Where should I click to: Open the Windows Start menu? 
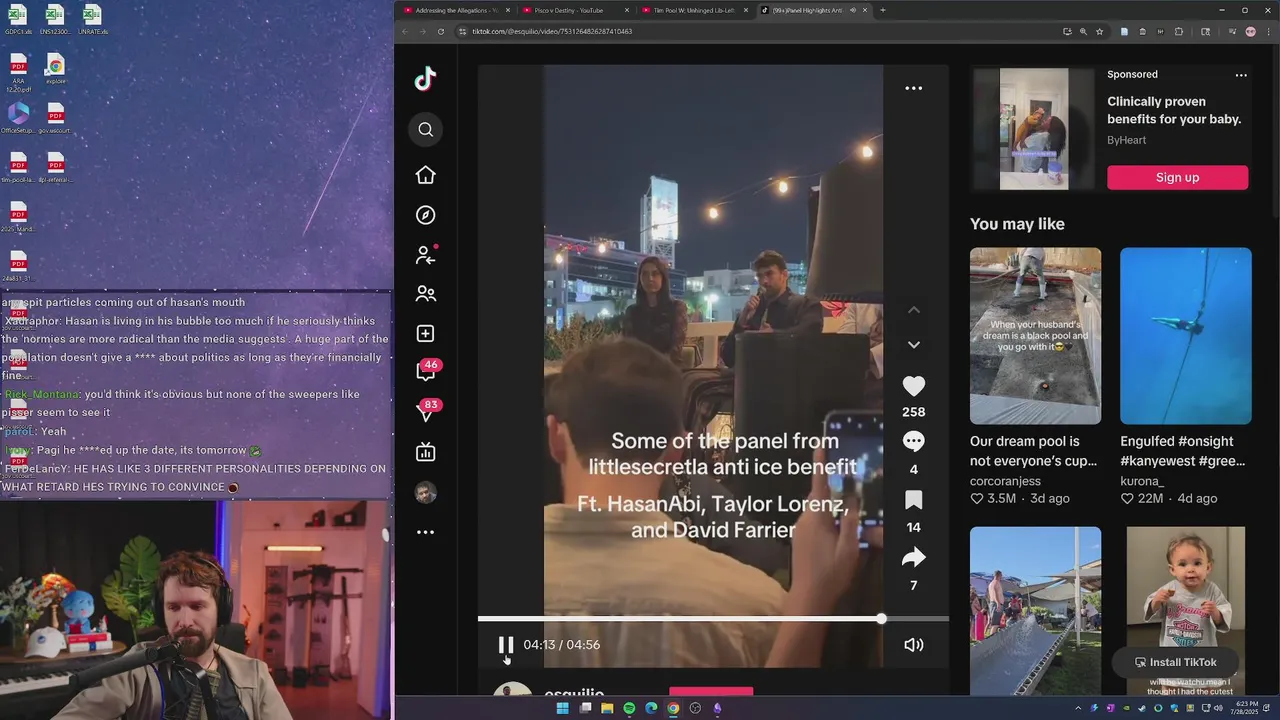pos(562,708)
